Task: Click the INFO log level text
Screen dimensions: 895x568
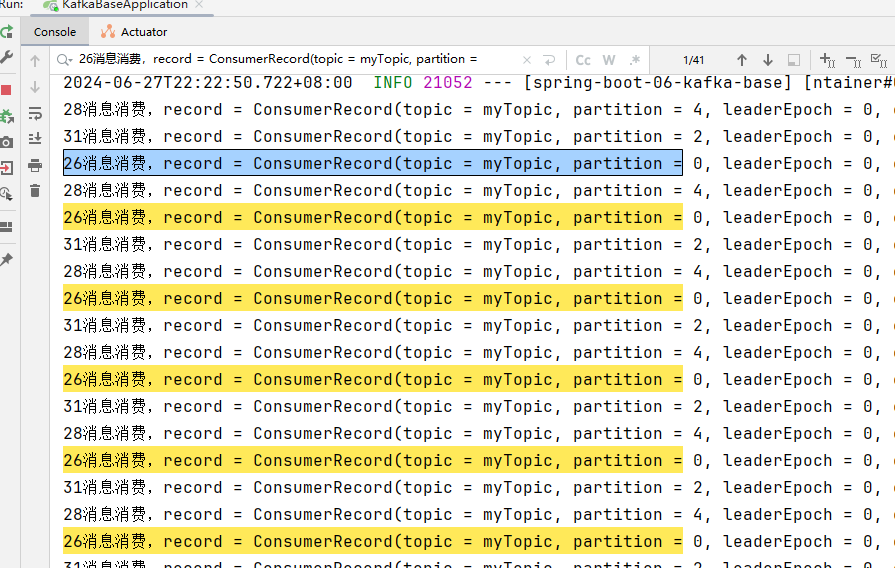Action: [393, 83]
